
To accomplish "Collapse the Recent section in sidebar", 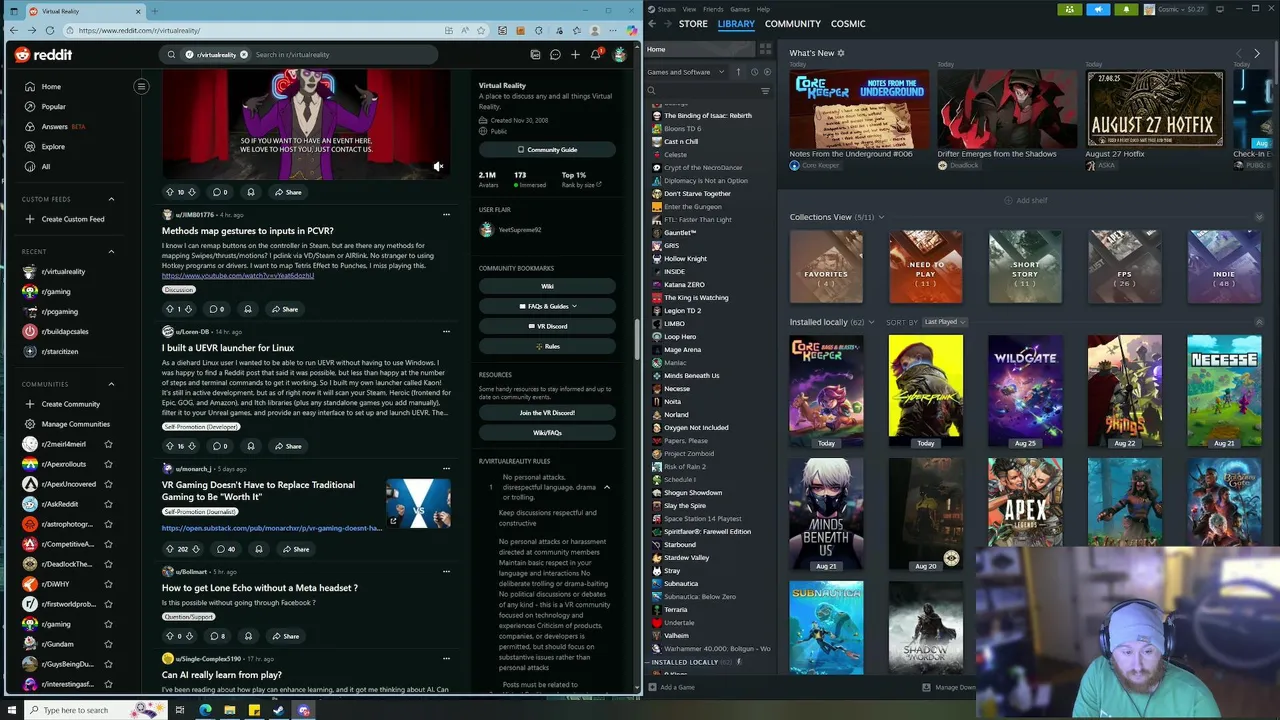I will pos(111,252).
